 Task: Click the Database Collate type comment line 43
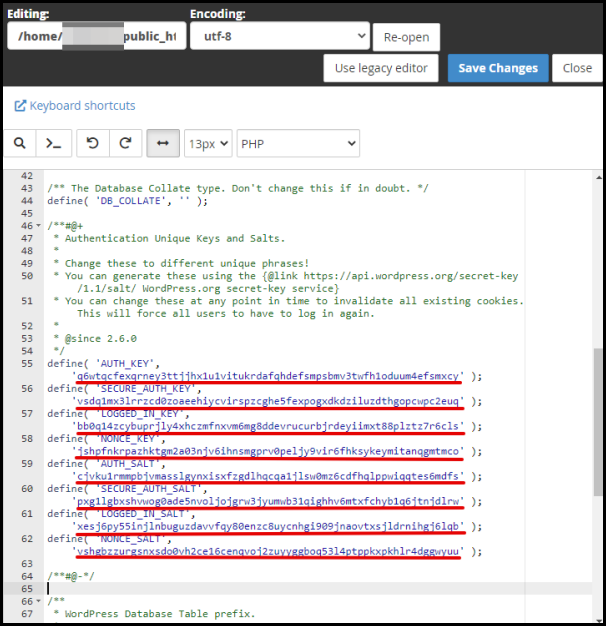[x=238, y=188]
